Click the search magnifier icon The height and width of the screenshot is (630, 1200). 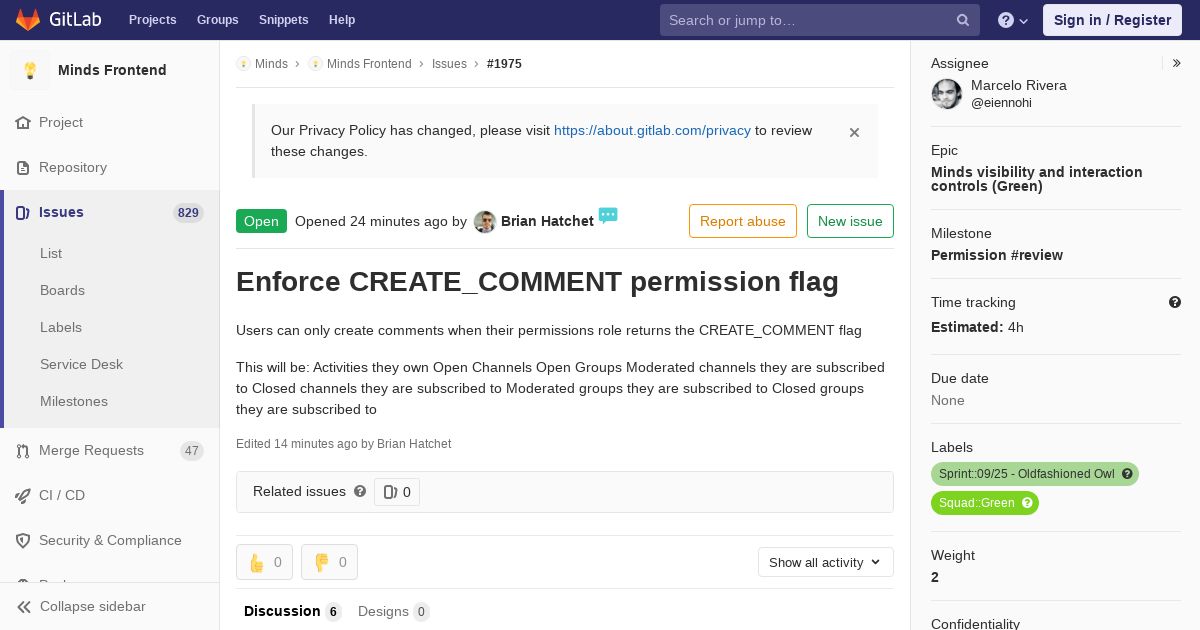pos(963,20)
